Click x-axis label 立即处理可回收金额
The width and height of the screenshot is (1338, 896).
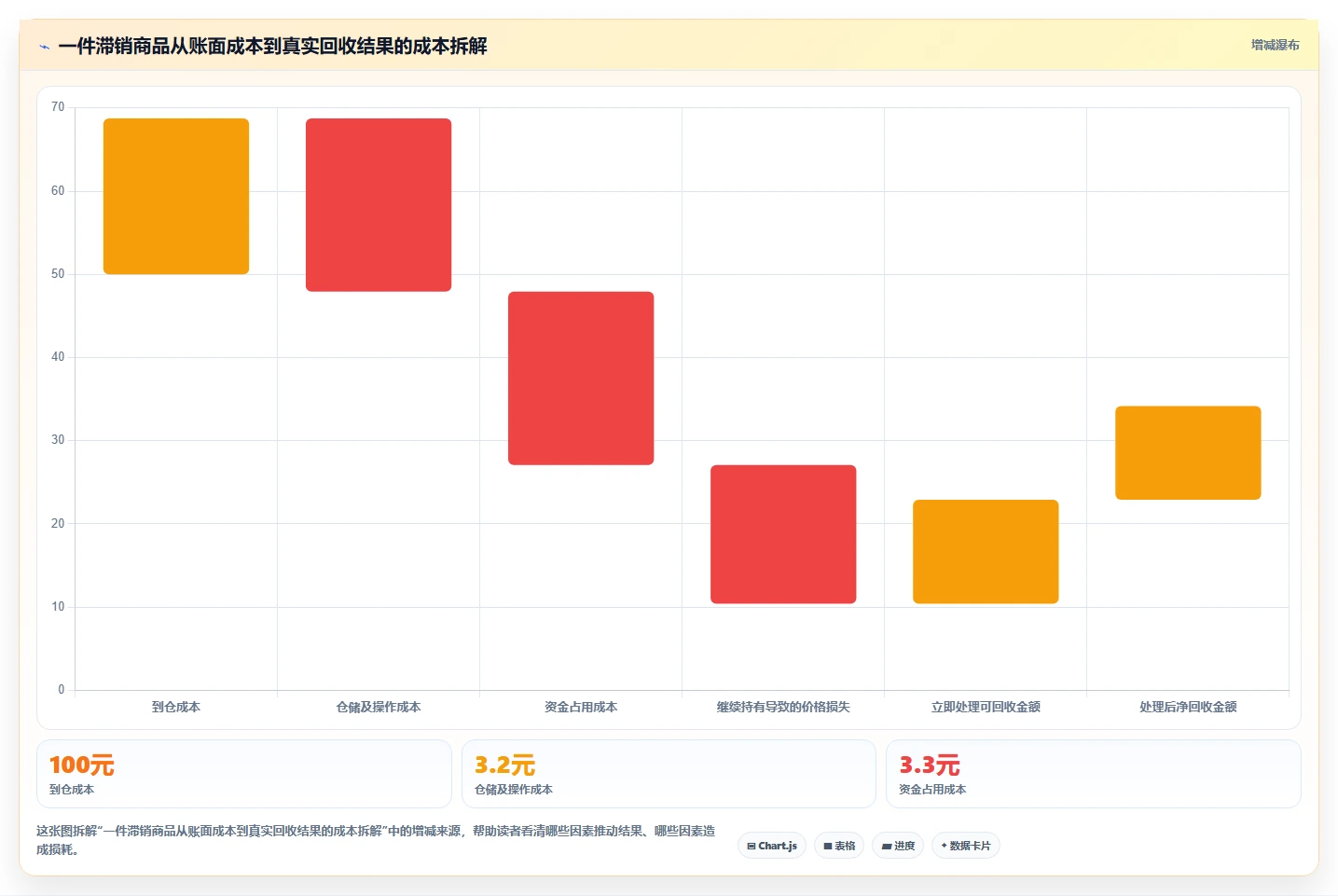click(x=986, y=707)
